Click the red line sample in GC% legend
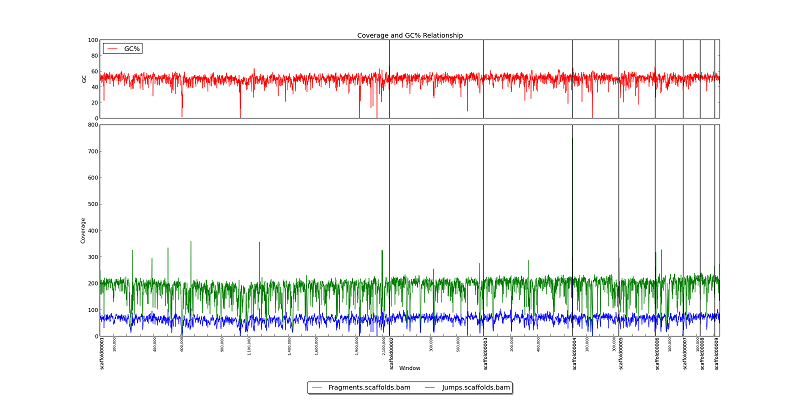 [x=112, y=48]
